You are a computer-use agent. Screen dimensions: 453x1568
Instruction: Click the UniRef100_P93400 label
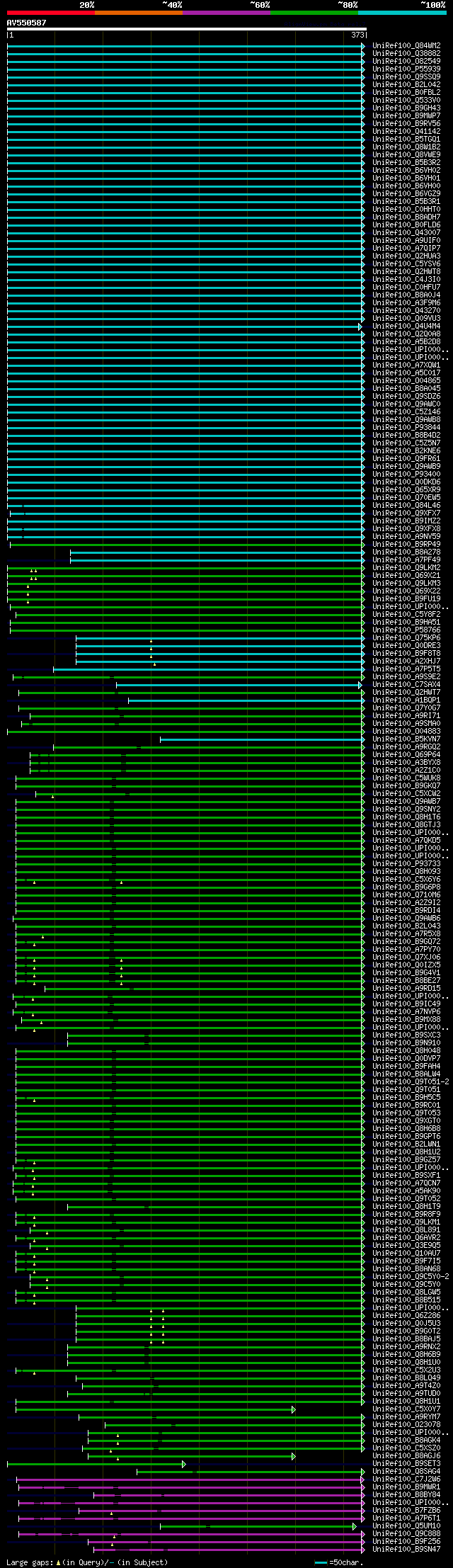click(406, 474)
